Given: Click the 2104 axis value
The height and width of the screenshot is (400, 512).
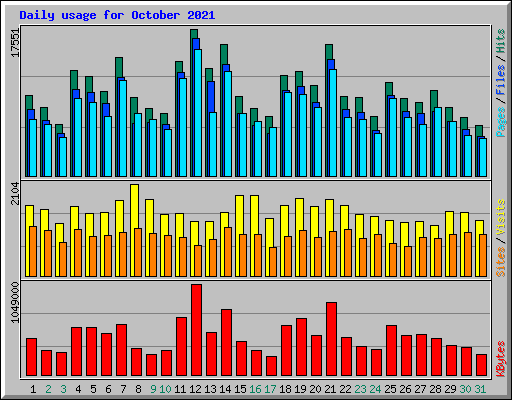Looking at the screenshot, I should [15, 193].
